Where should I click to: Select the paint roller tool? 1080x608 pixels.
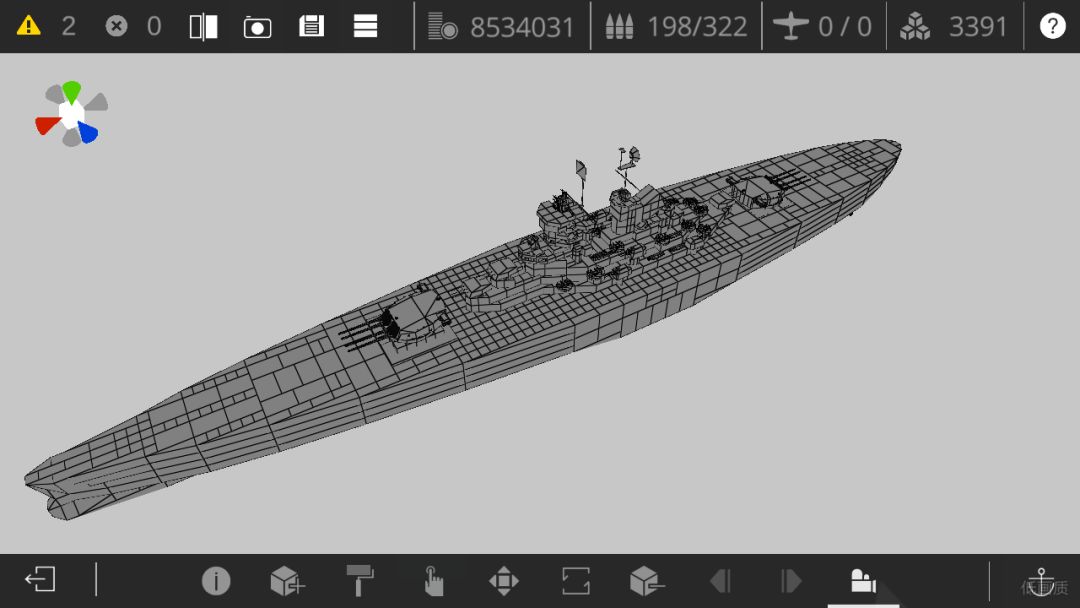point(360,580)
